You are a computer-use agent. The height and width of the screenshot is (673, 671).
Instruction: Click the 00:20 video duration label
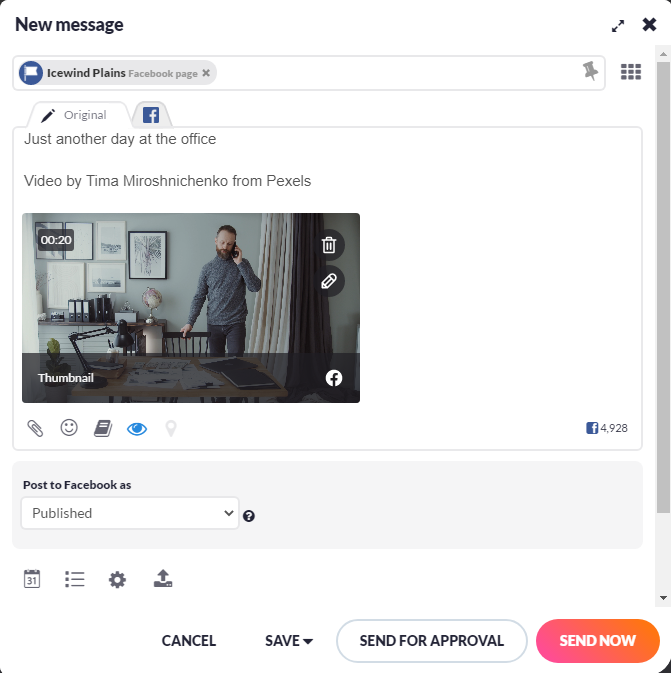(x=56, y=240)
